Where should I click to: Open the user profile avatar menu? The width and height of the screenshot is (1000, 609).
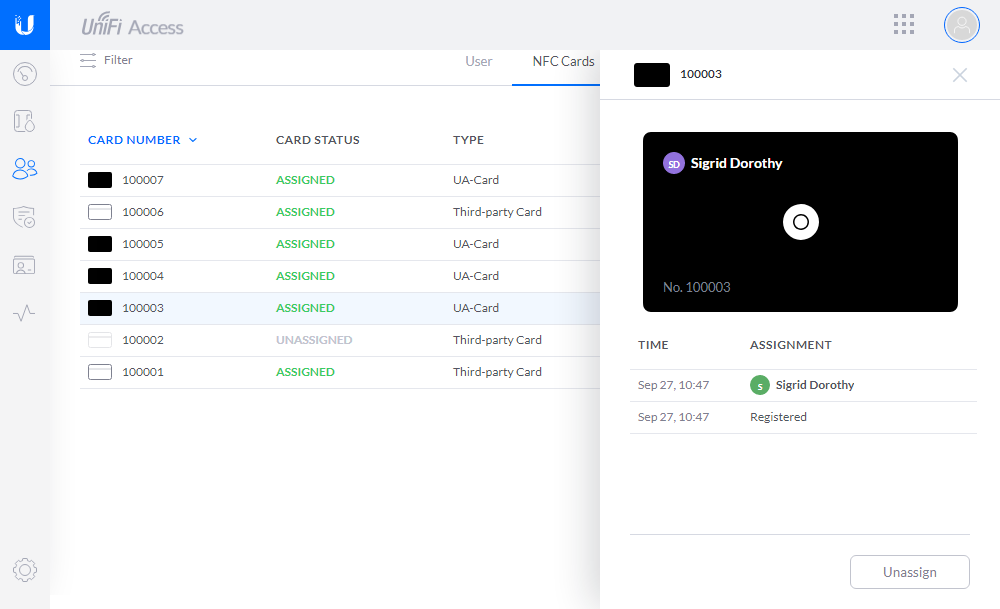(x=962, y=25)
